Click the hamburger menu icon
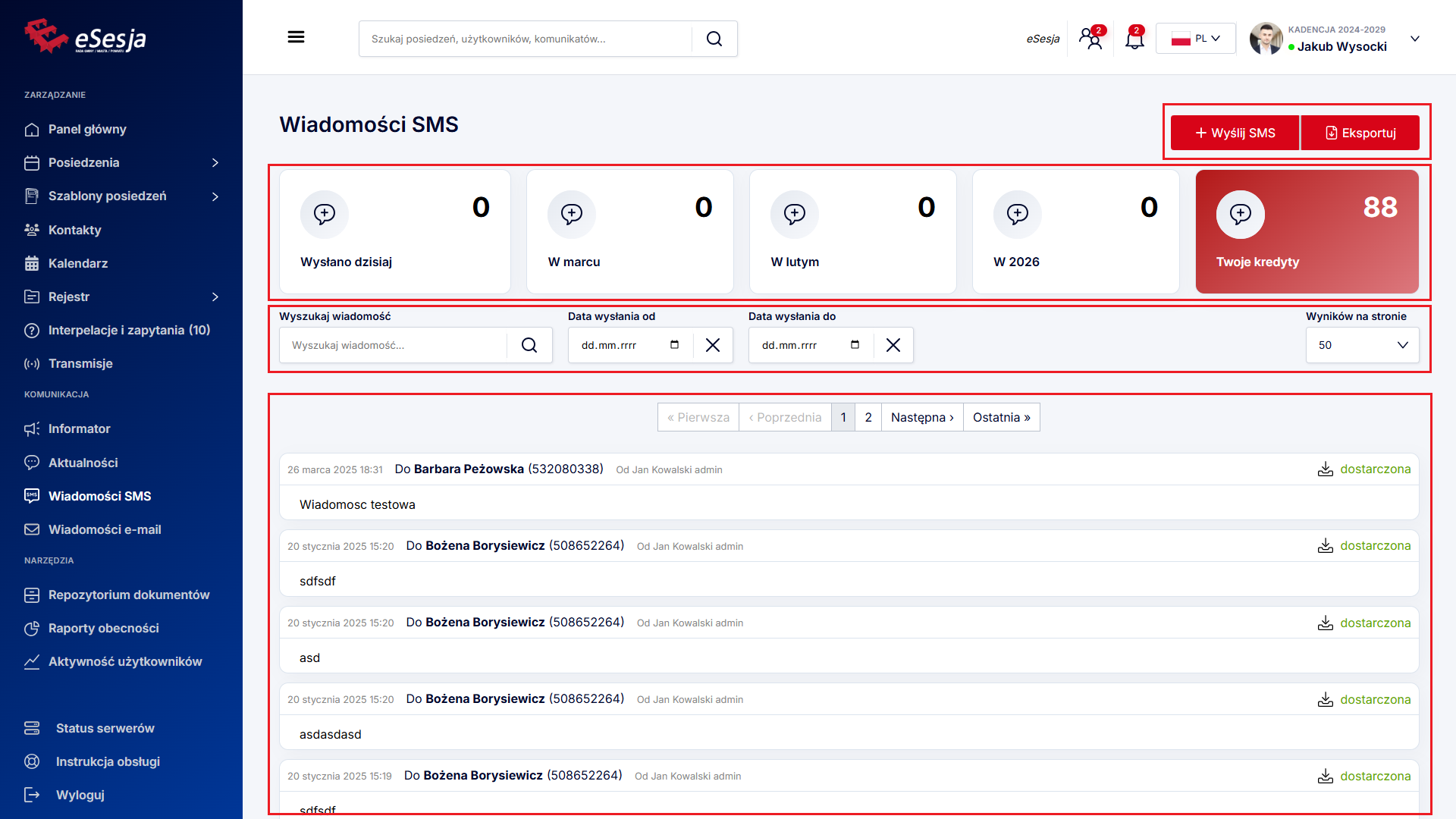Image resolution: width=1456 pixels, height=819 pixels. [x=296, y=37]
